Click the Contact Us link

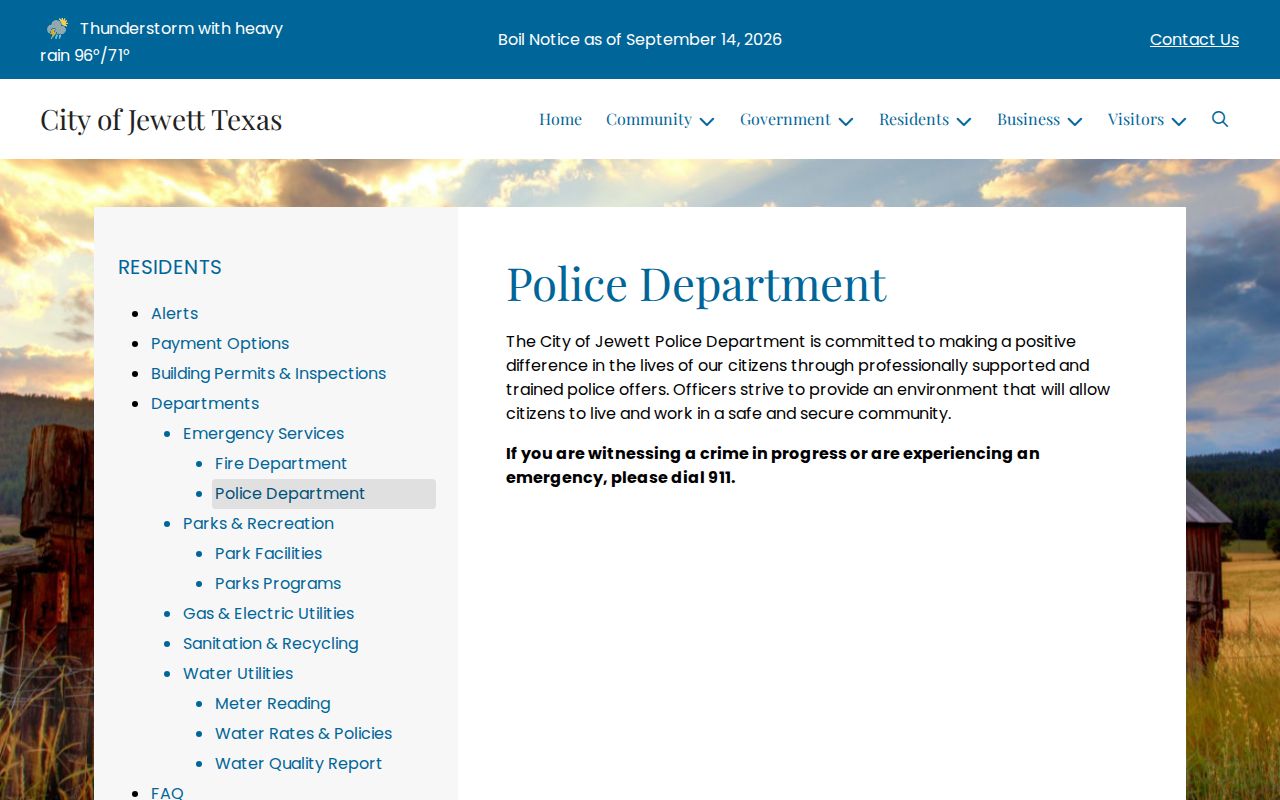click(x=1194, y=39)
